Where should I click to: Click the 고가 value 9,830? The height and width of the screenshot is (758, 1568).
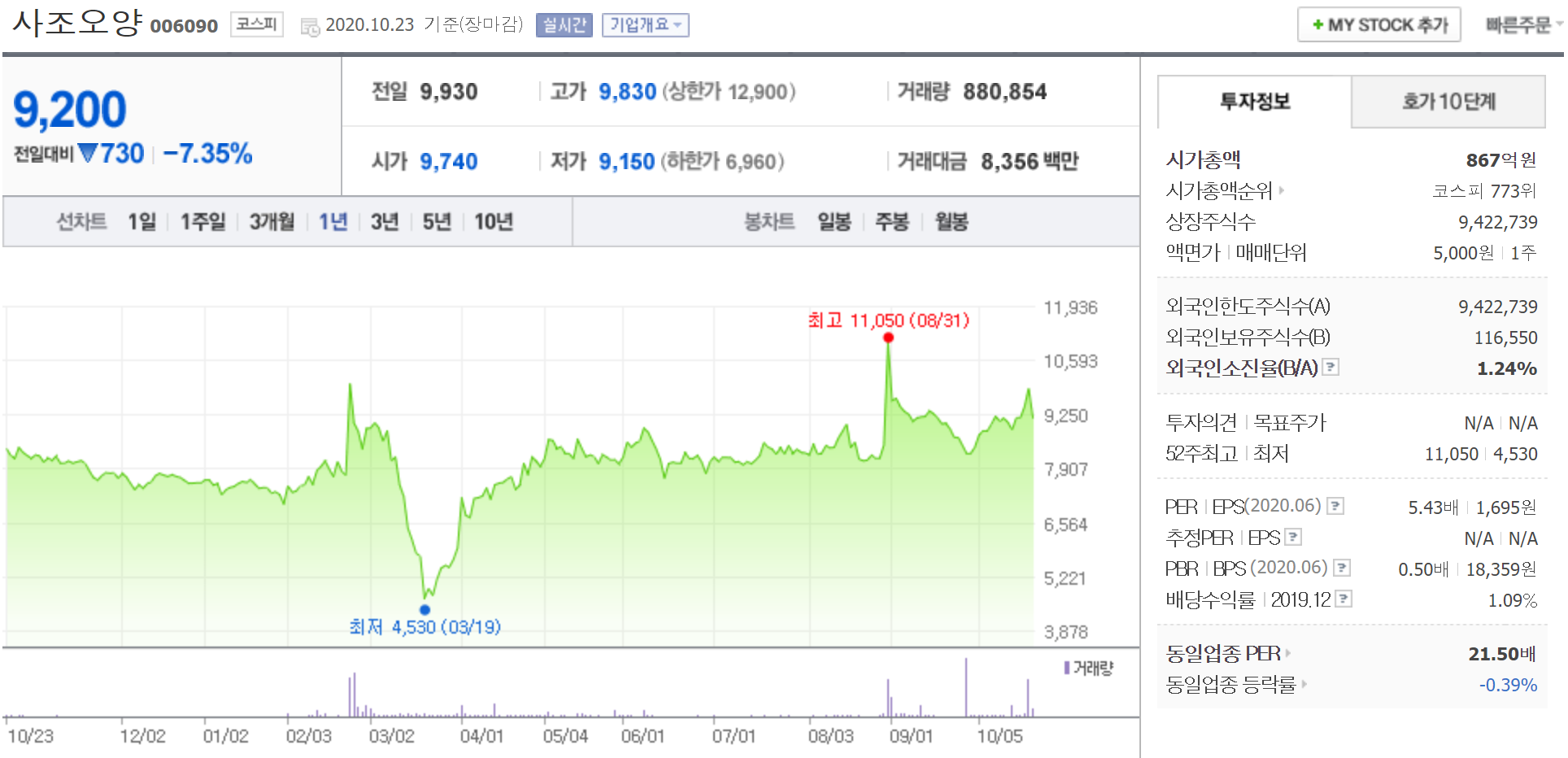pyautogui.click(x=627, y=91)
